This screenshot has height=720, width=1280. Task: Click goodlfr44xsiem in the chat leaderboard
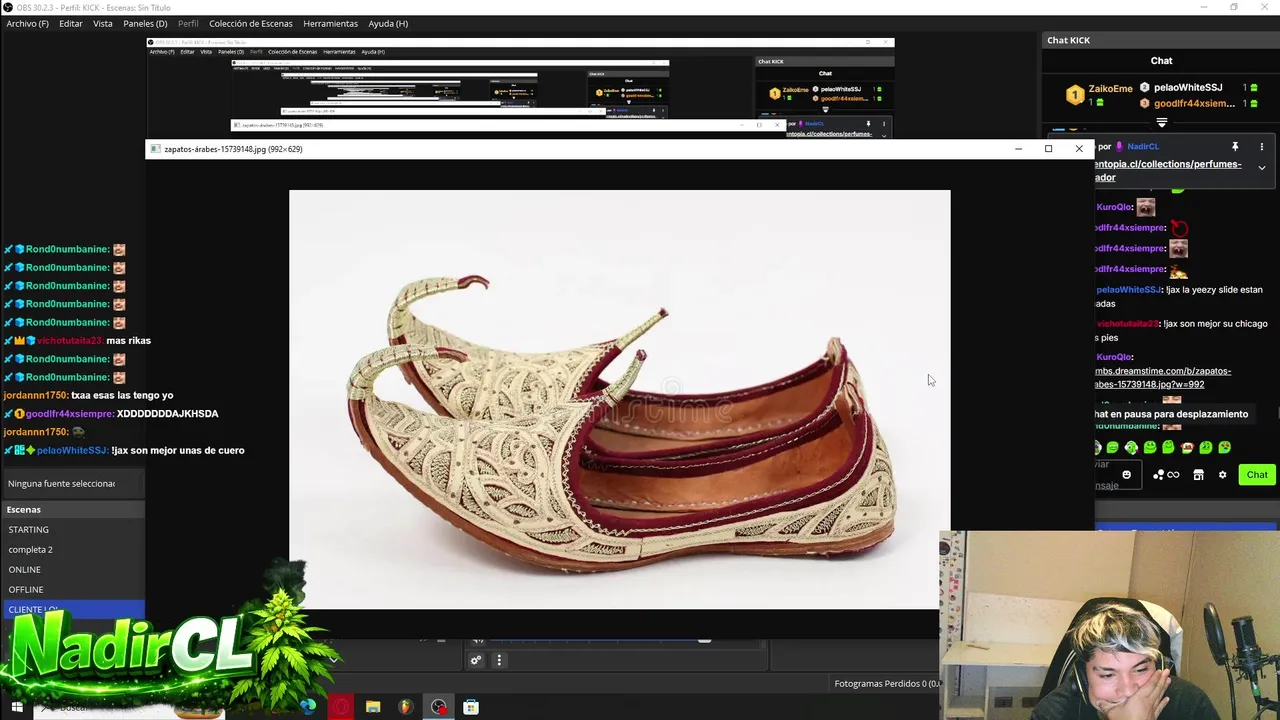click(1194, 103)
